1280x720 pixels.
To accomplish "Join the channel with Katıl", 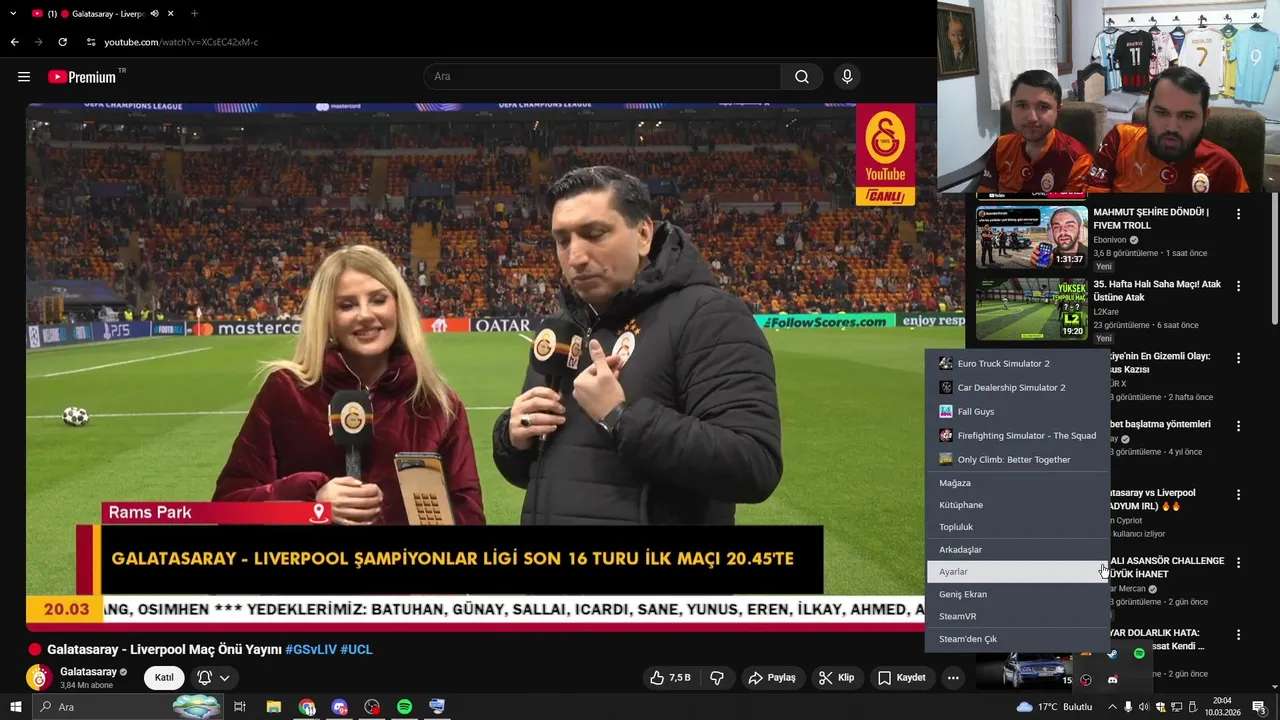I will [164, 678].
